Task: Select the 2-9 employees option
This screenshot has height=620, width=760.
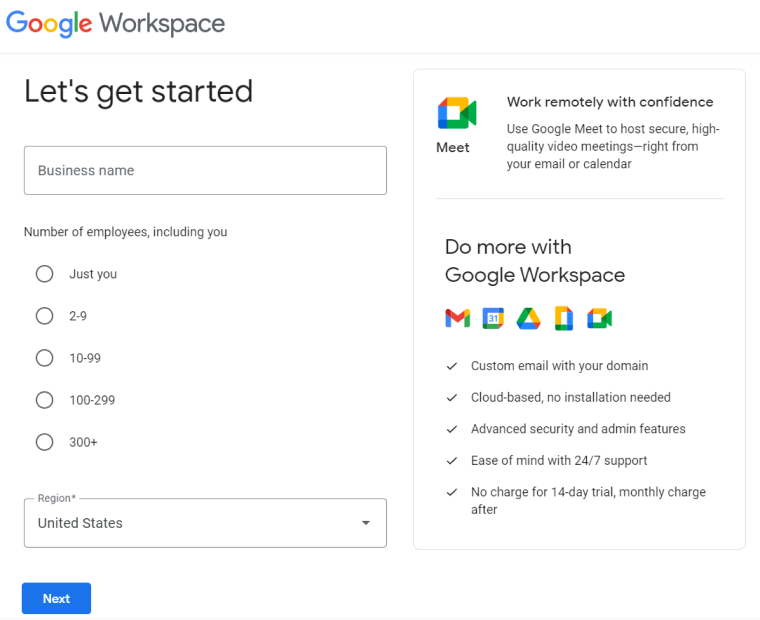Action: (45, 316)
